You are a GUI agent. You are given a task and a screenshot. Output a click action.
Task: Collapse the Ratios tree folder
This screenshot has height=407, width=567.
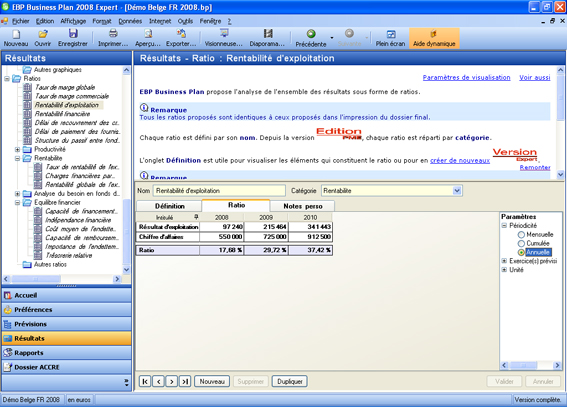point(7,78)
